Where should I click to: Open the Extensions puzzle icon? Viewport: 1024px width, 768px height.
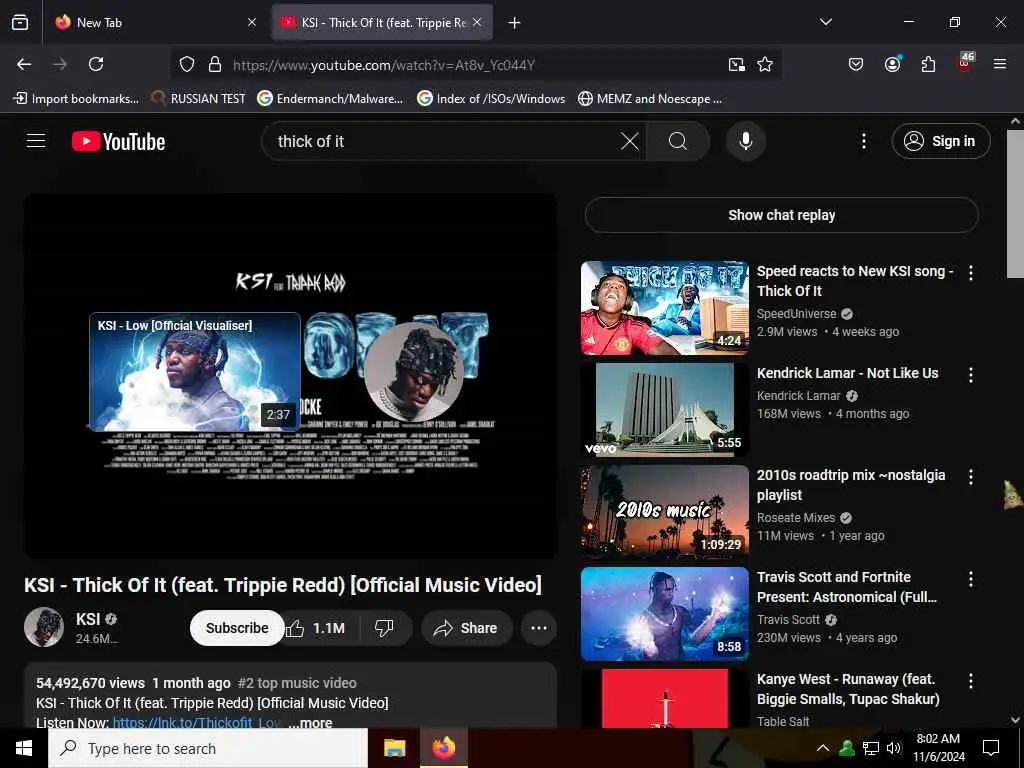coord(928,64)
